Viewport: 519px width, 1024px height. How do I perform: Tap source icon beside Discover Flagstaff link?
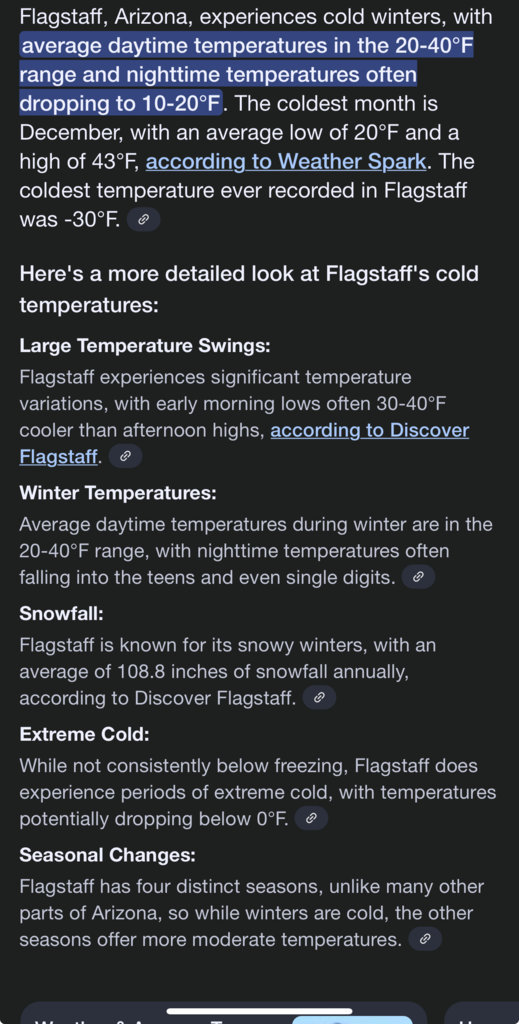[125, 456]
